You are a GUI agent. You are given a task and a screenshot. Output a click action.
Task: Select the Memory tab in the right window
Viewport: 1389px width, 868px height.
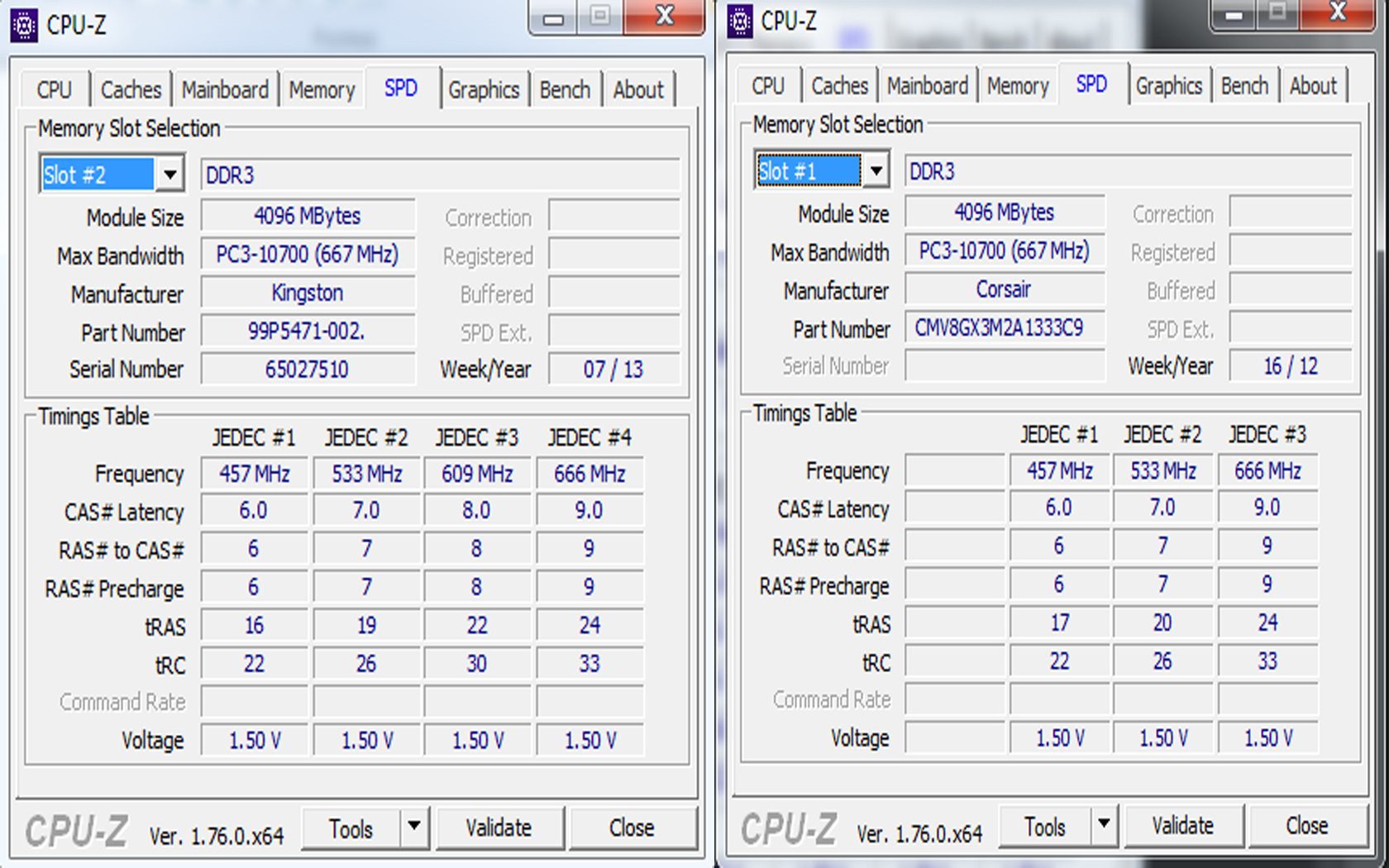click(1018, 85)
